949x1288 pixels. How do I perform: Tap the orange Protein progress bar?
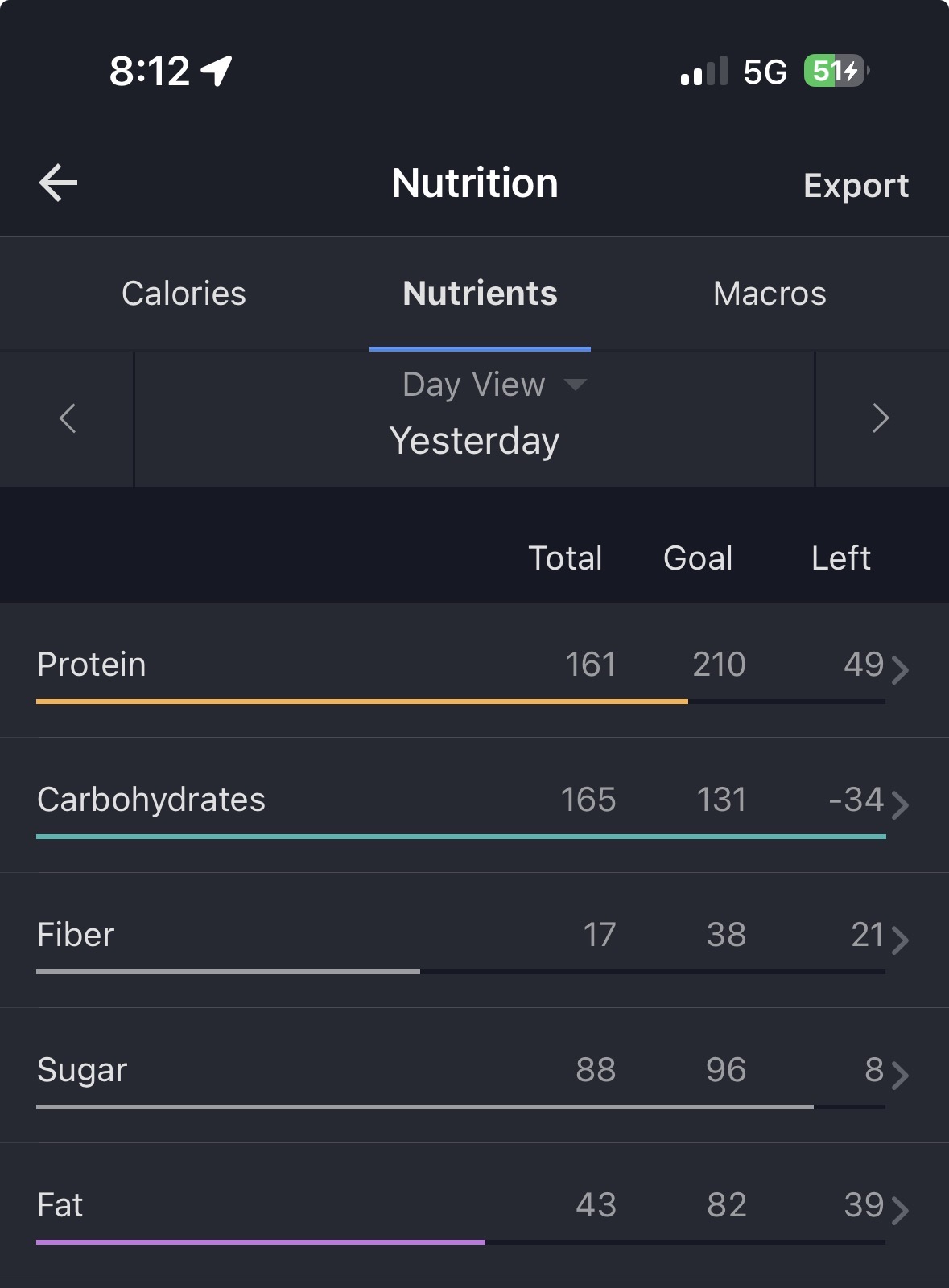pos(362,702)
